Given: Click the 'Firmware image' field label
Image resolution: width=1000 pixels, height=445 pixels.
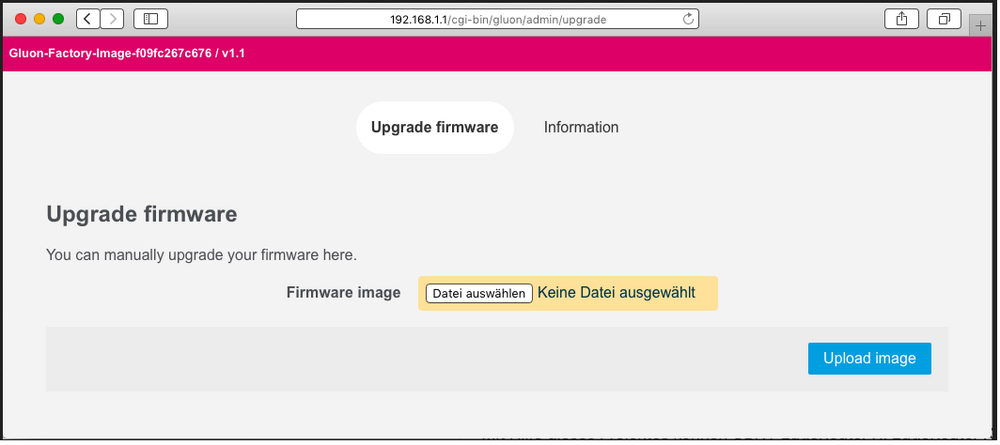Looking at the screenshot, I should 344,293.
